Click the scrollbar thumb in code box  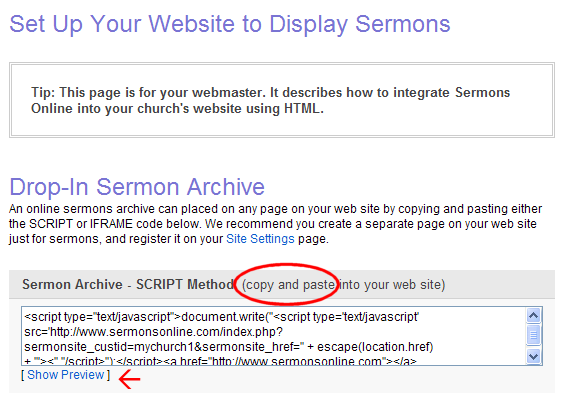533,335
